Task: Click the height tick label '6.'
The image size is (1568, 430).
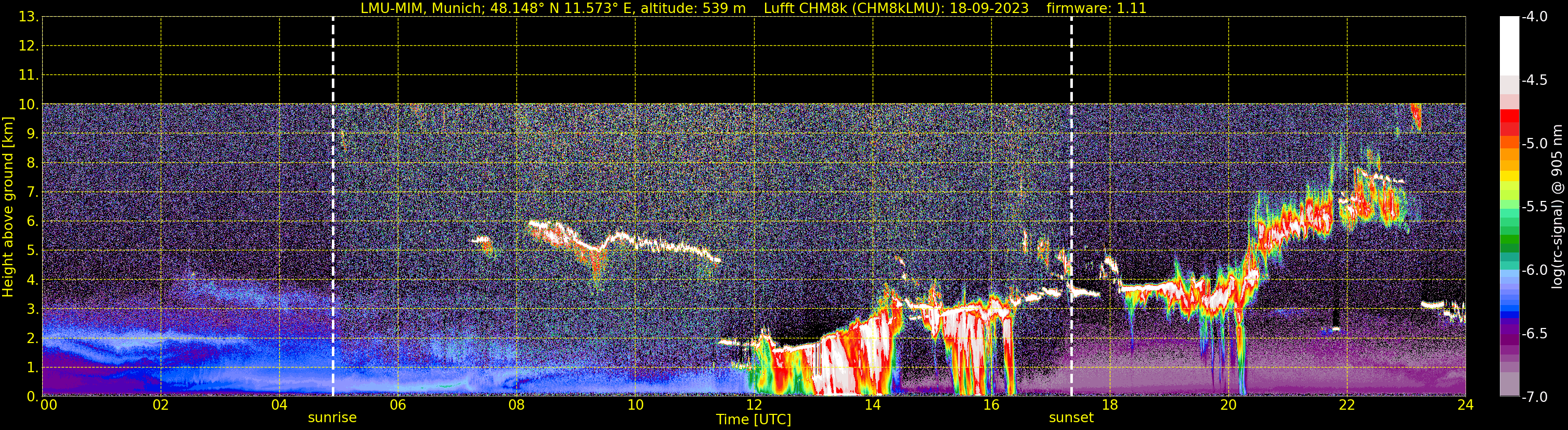Action: point(32,222)
